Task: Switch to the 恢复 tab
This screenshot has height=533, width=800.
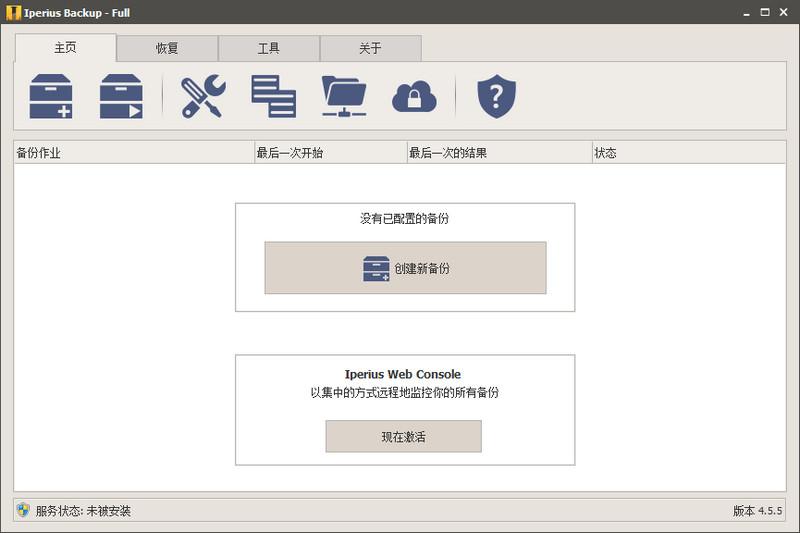Action: pyautogui.click(x=167, y=48)
